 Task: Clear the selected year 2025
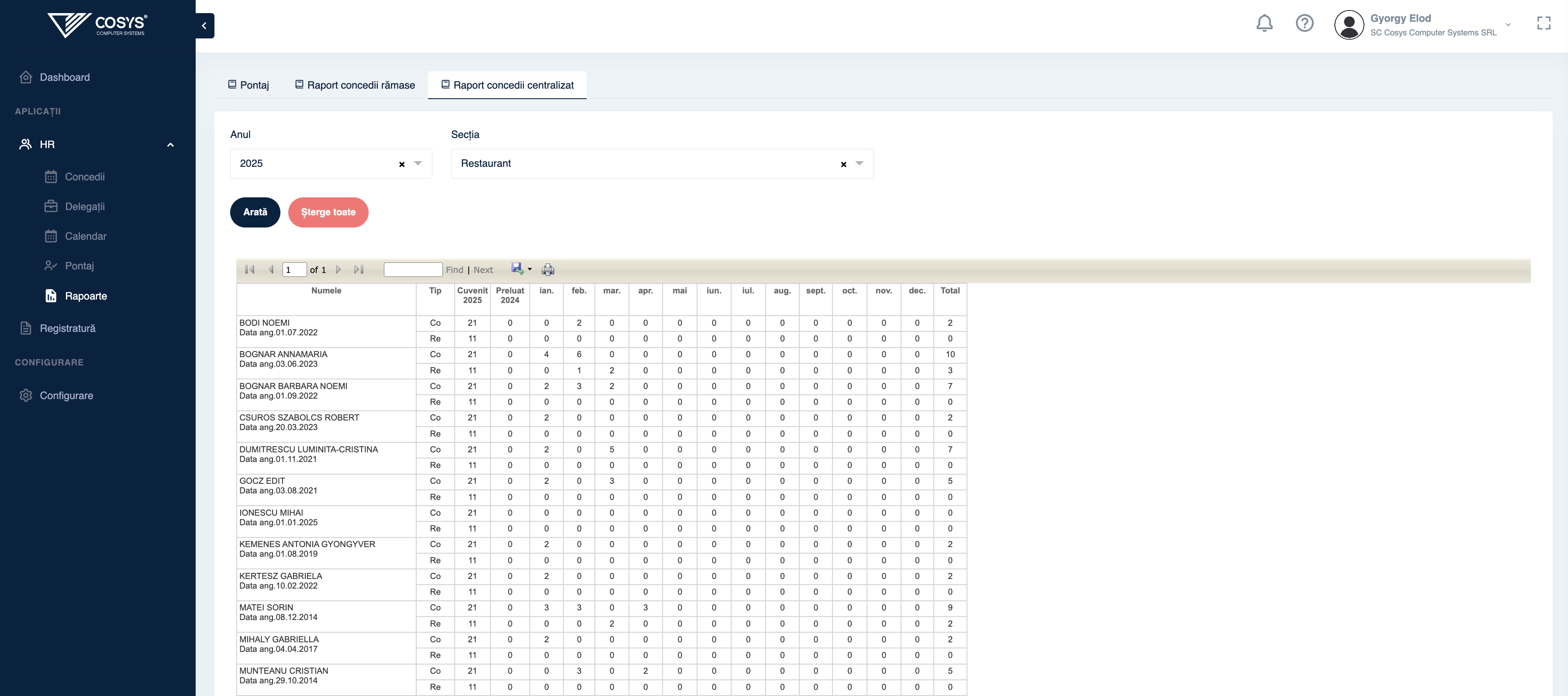click(x=402, y=164)
